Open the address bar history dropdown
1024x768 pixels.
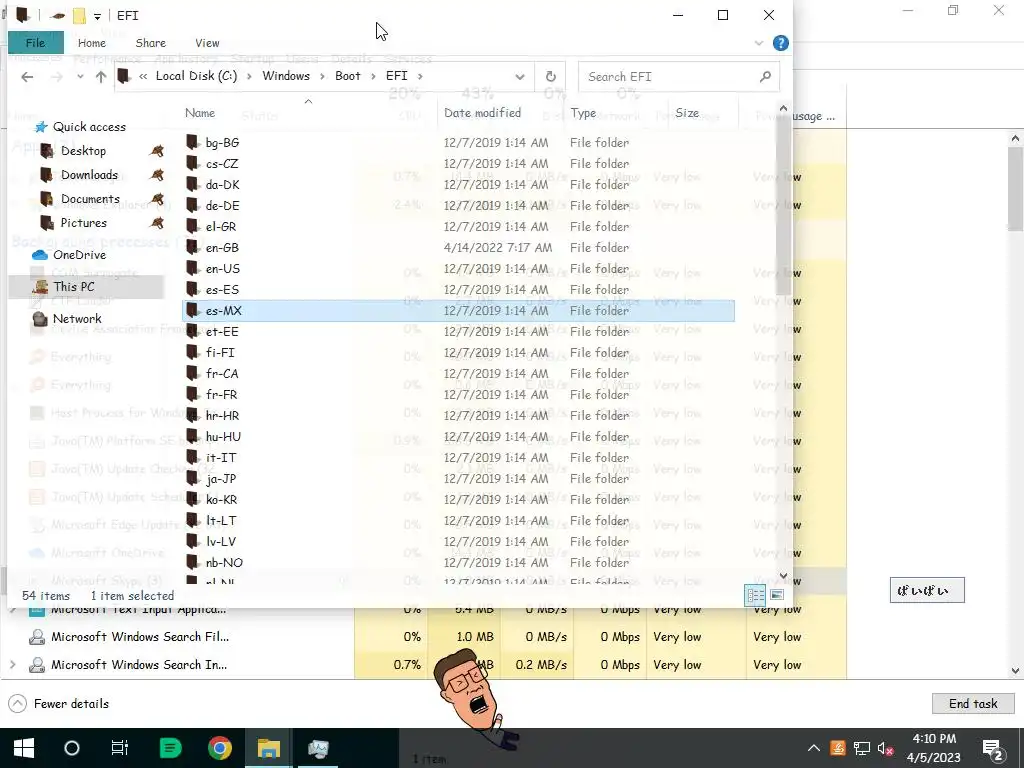tap(520, 77)
